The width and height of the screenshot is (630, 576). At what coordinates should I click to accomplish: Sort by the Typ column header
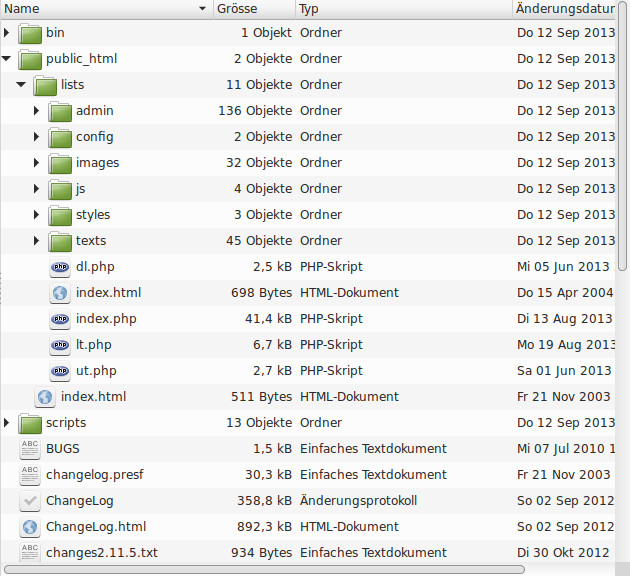click(x=404, y=9)
